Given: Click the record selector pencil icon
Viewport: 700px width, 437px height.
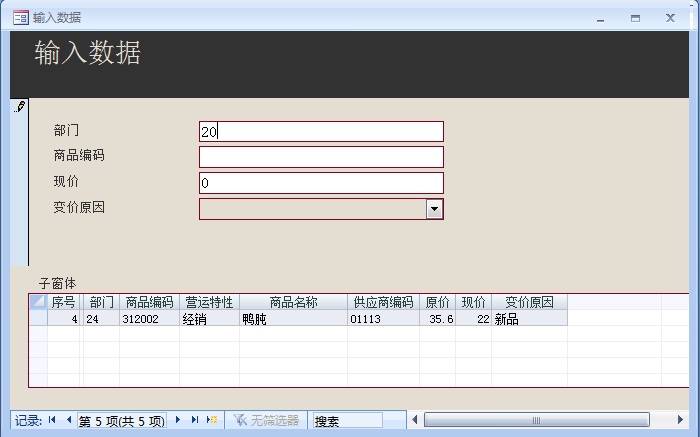Looking at the screenshot, I should (x=20, y=107).
